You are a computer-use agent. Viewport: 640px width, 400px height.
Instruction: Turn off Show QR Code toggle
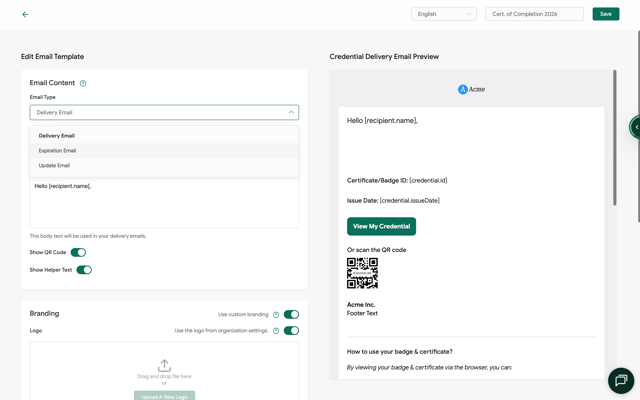[x=78, y=253]
